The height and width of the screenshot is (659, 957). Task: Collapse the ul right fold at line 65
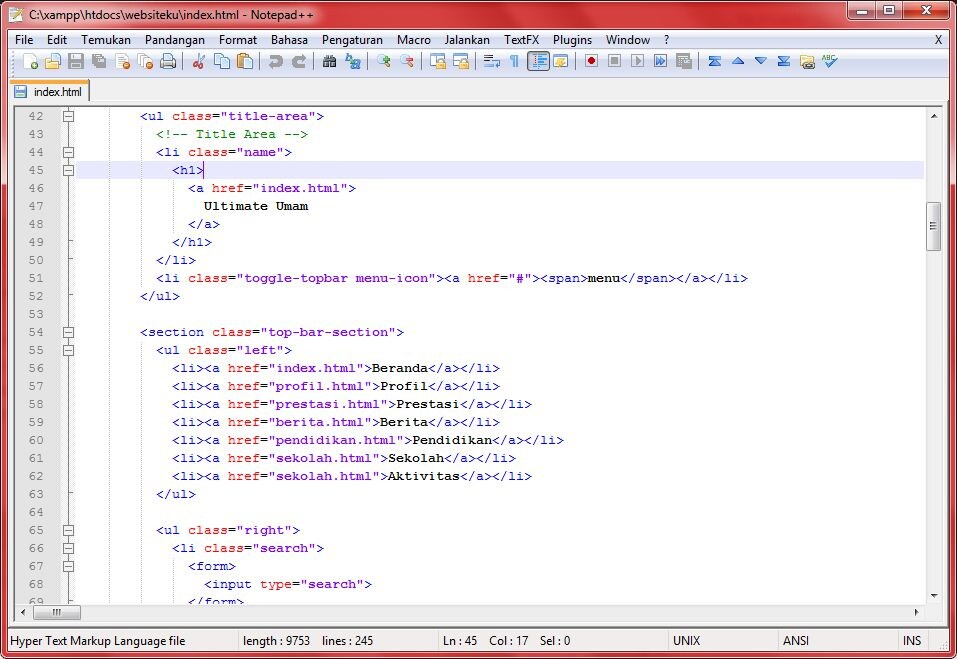tap(68, 530)
